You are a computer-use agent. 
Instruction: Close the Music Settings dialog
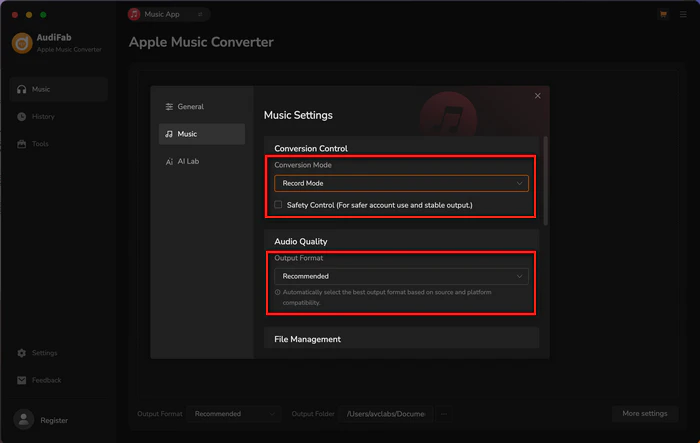pyautogui.click(x=538, y=96)
